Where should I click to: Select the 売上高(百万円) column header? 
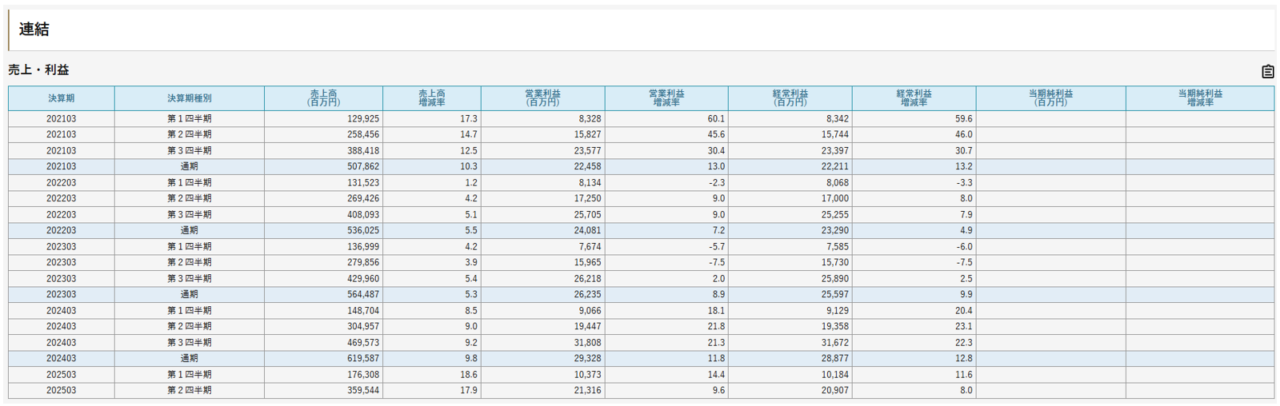point(324,98)
